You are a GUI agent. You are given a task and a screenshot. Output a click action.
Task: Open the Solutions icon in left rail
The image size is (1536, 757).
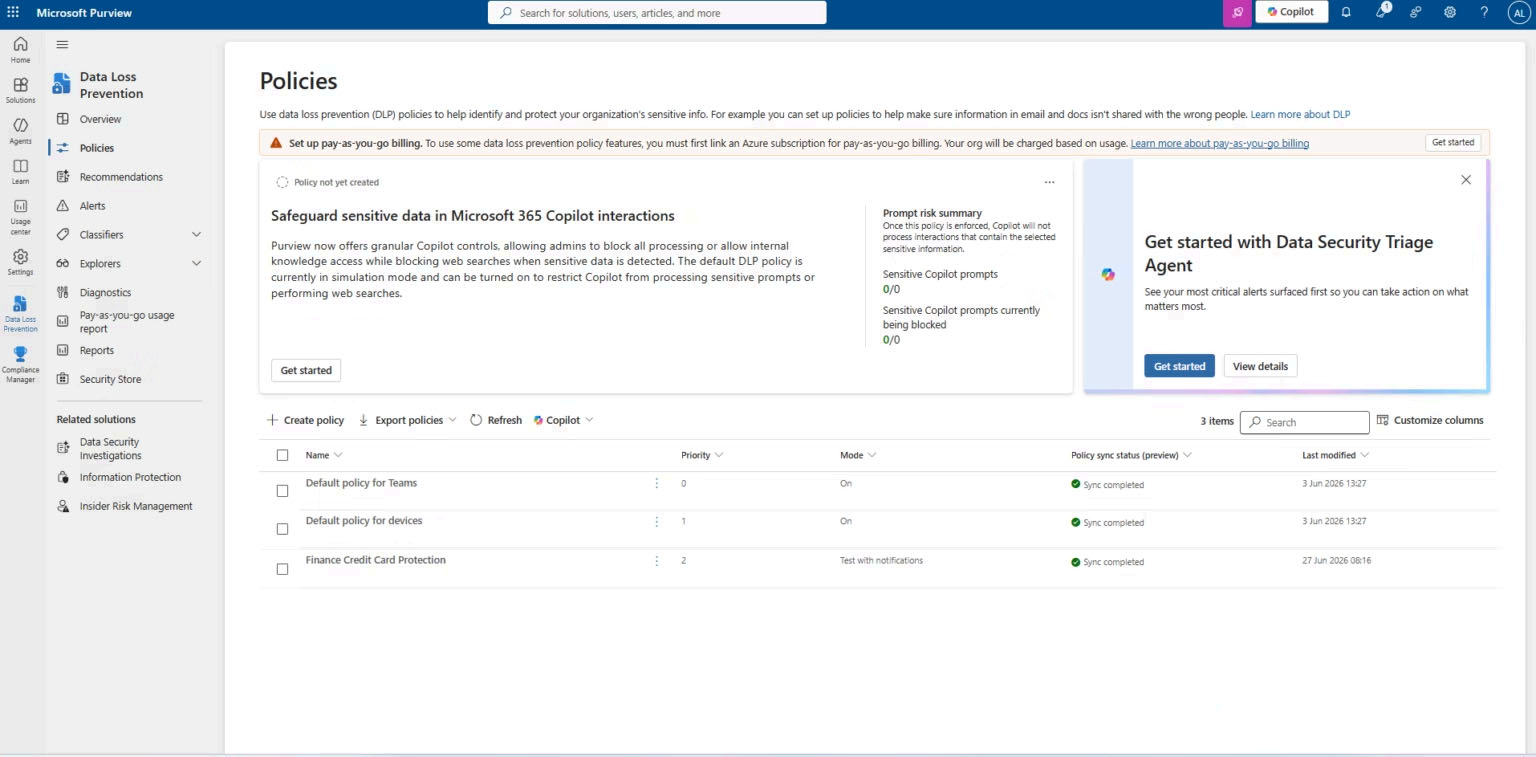click(20, 90)
